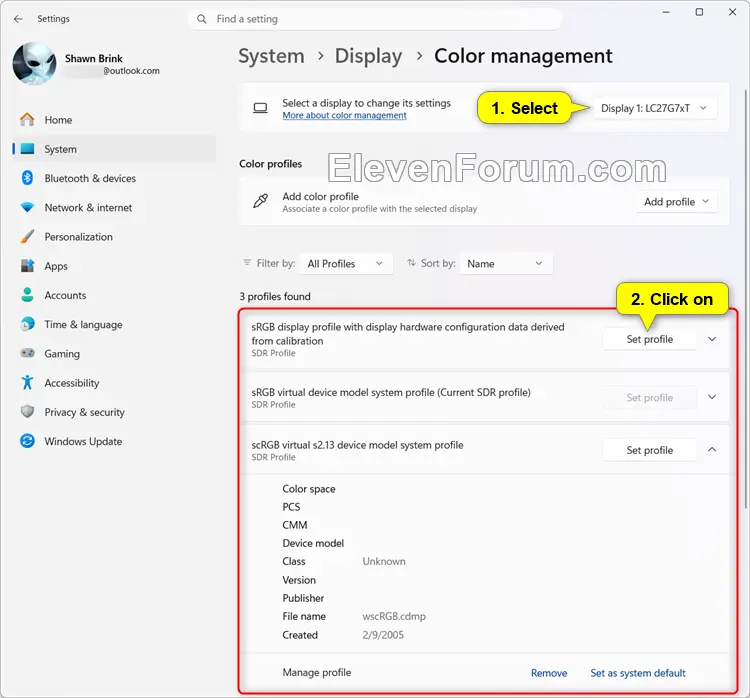
Task: Click the 3 profiles found text
Action: point(275,297)
